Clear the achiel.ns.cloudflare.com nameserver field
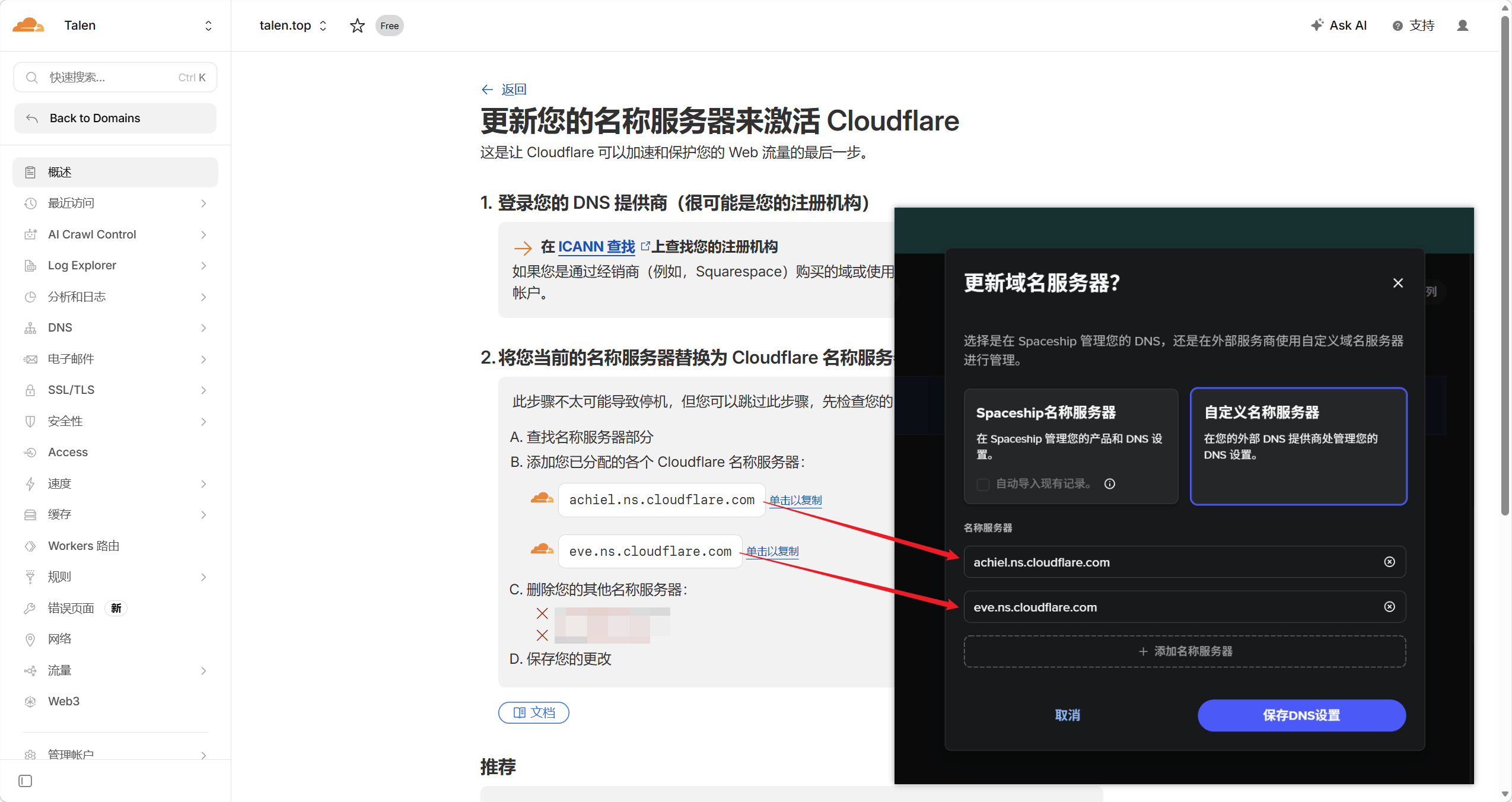Image resolution: width=1512 pixels, height=802 pixels. [x=1389, y=562]
